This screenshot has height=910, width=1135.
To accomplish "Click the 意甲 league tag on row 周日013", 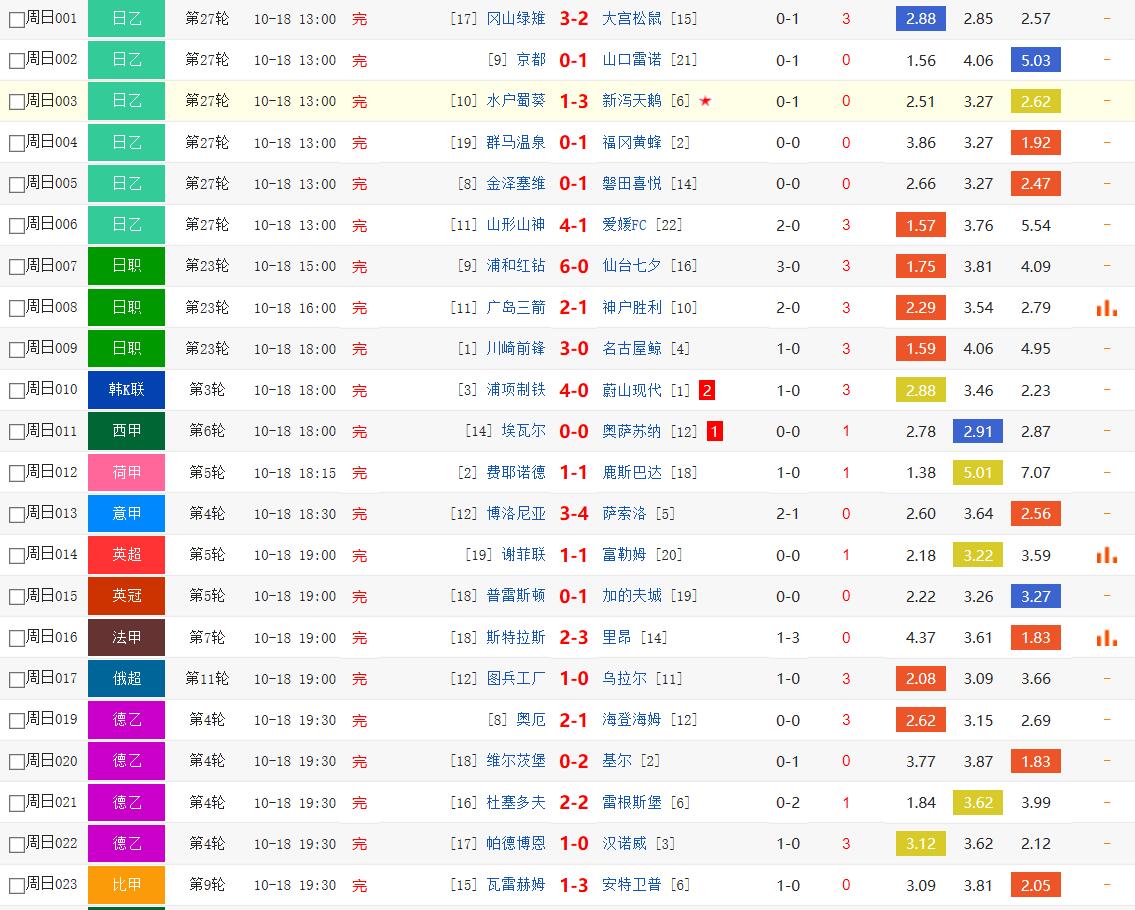I will (x=127, y=513).
